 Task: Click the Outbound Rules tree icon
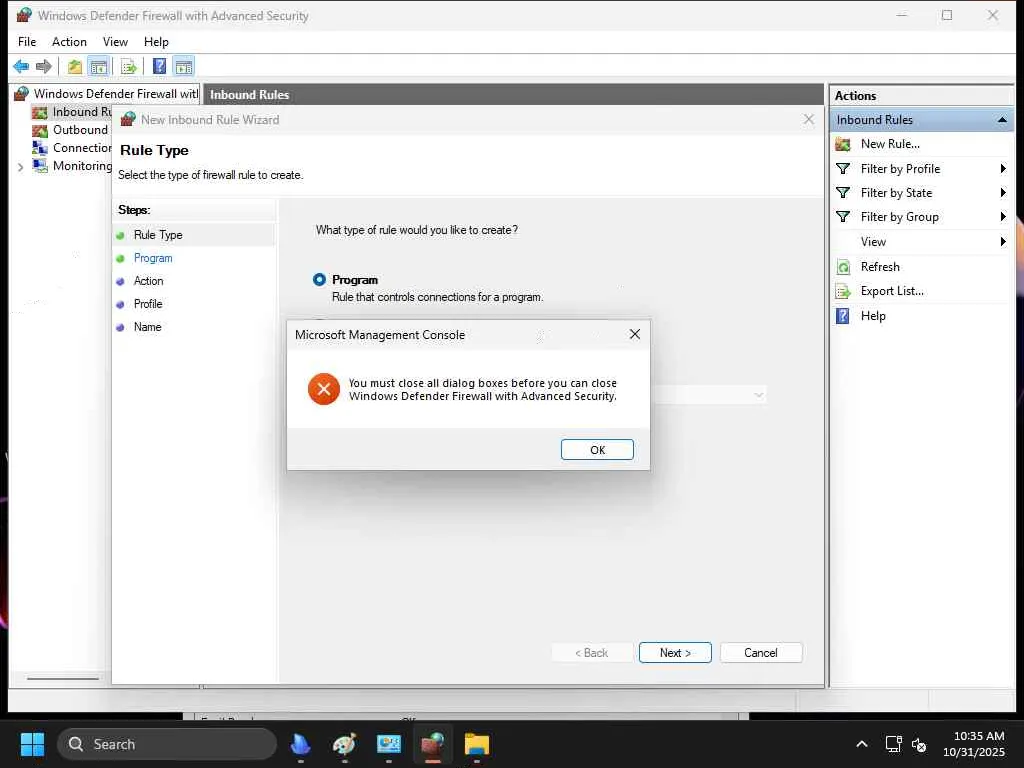click(x=40, y=130)
